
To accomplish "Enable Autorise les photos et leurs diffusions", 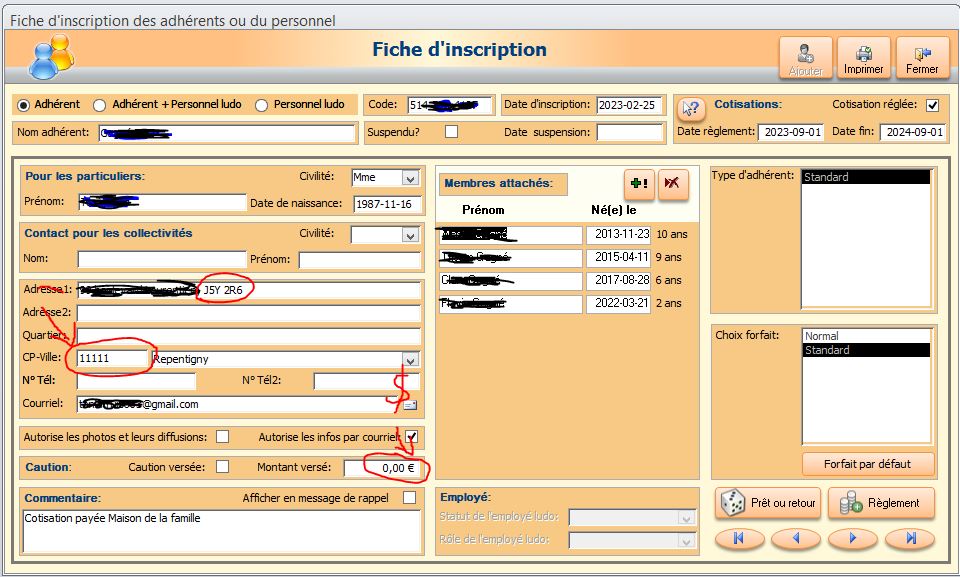I will [x=223, y=437].
